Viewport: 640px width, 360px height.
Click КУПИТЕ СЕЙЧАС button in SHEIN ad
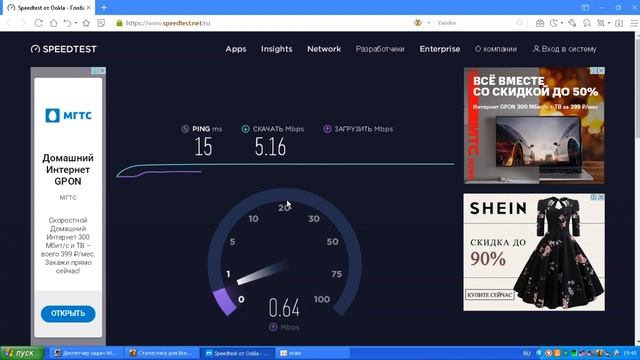click(490, 295)
